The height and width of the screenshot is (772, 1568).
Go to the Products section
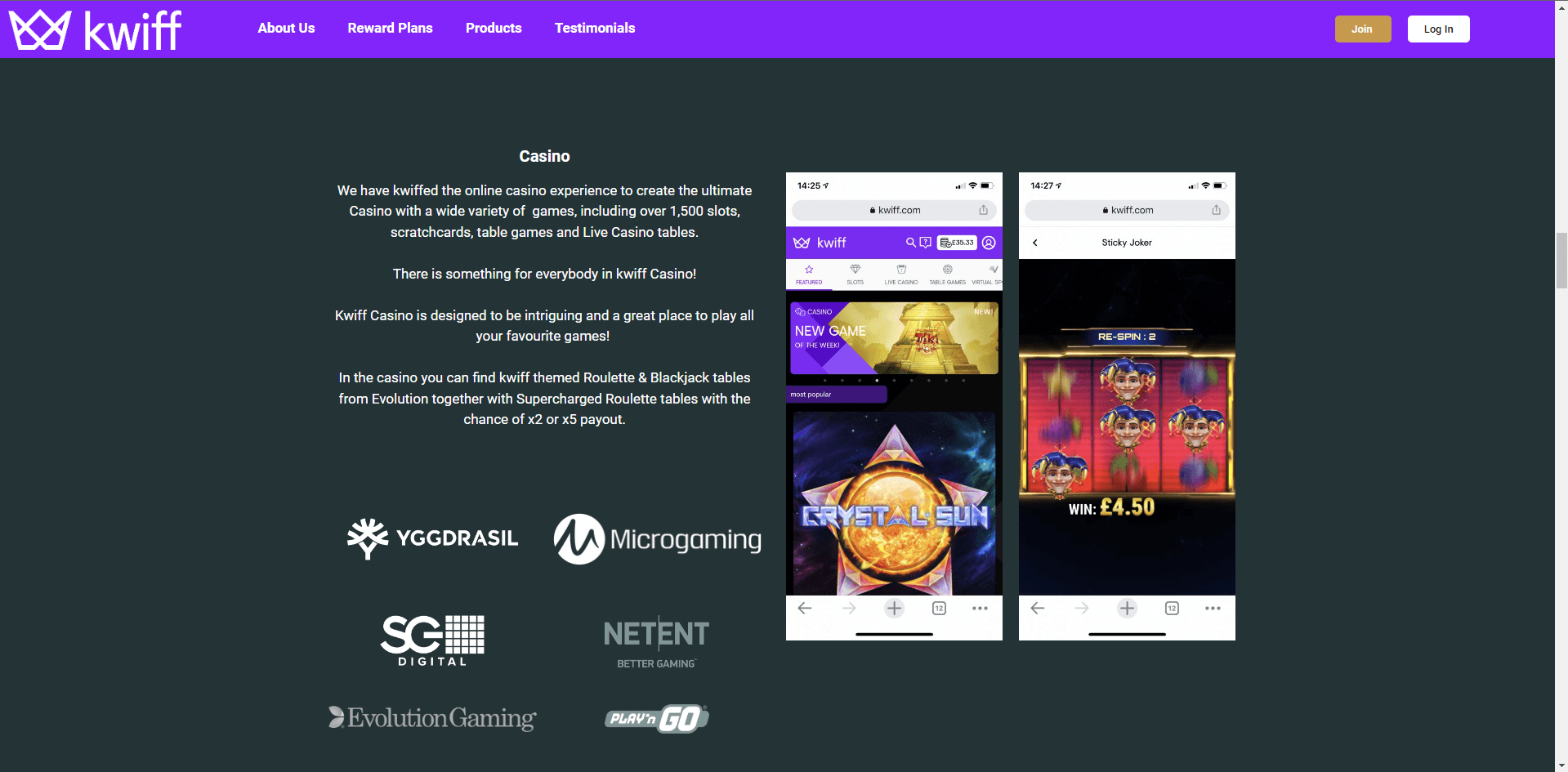point(494,28)
